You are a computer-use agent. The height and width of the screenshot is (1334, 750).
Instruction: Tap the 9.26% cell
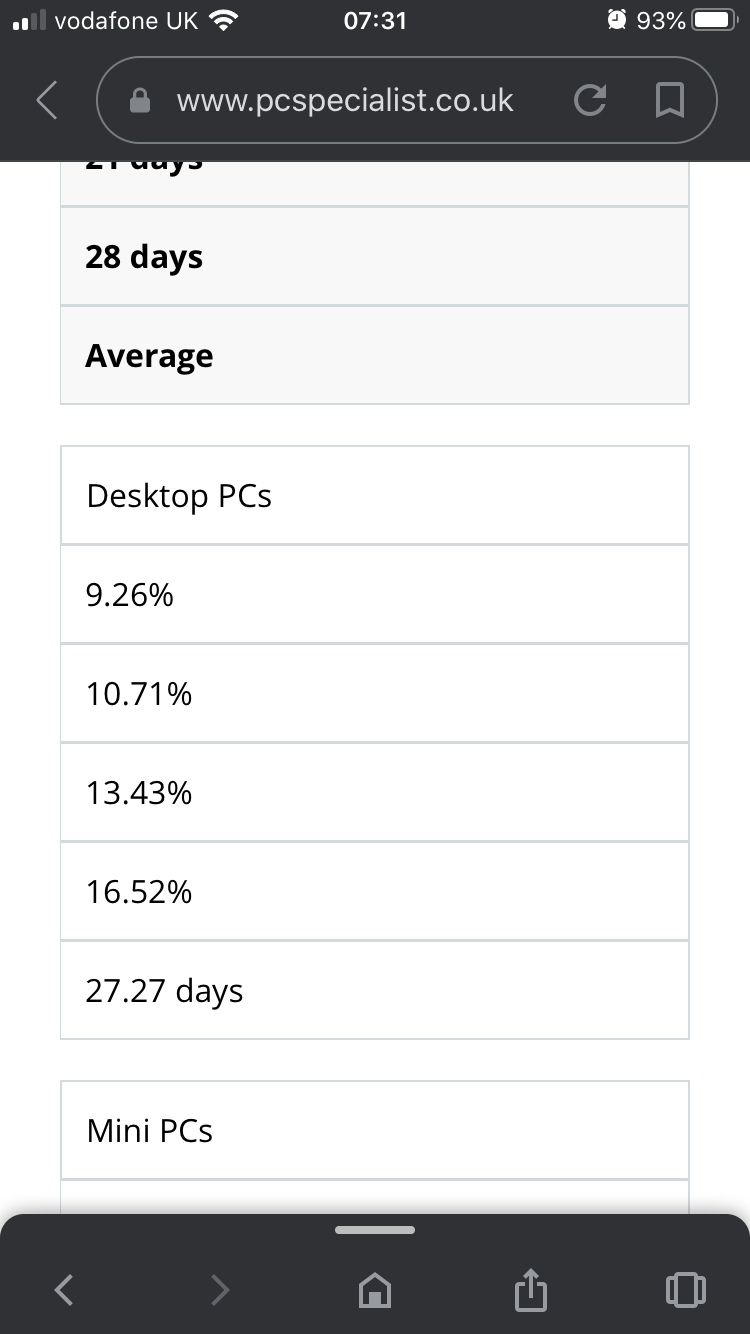(375, 594)
